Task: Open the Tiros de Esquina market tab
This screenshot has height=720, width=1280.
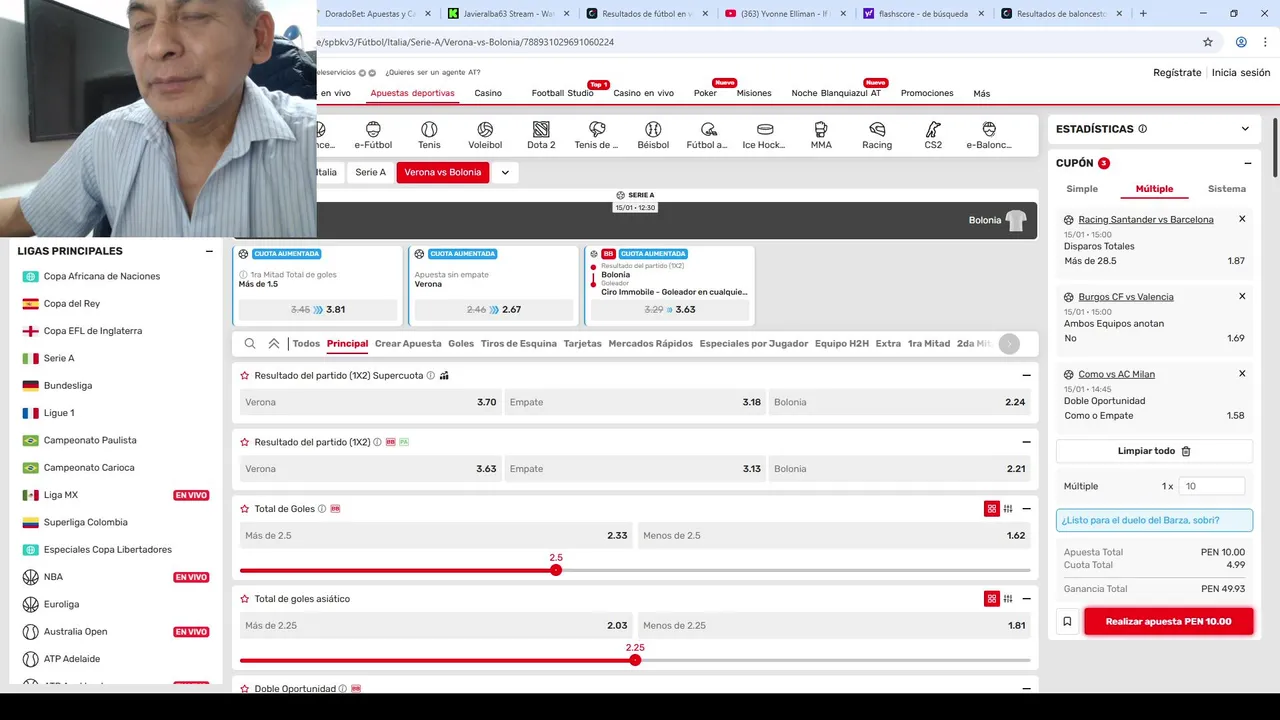Action: click(x=519, y=343)
